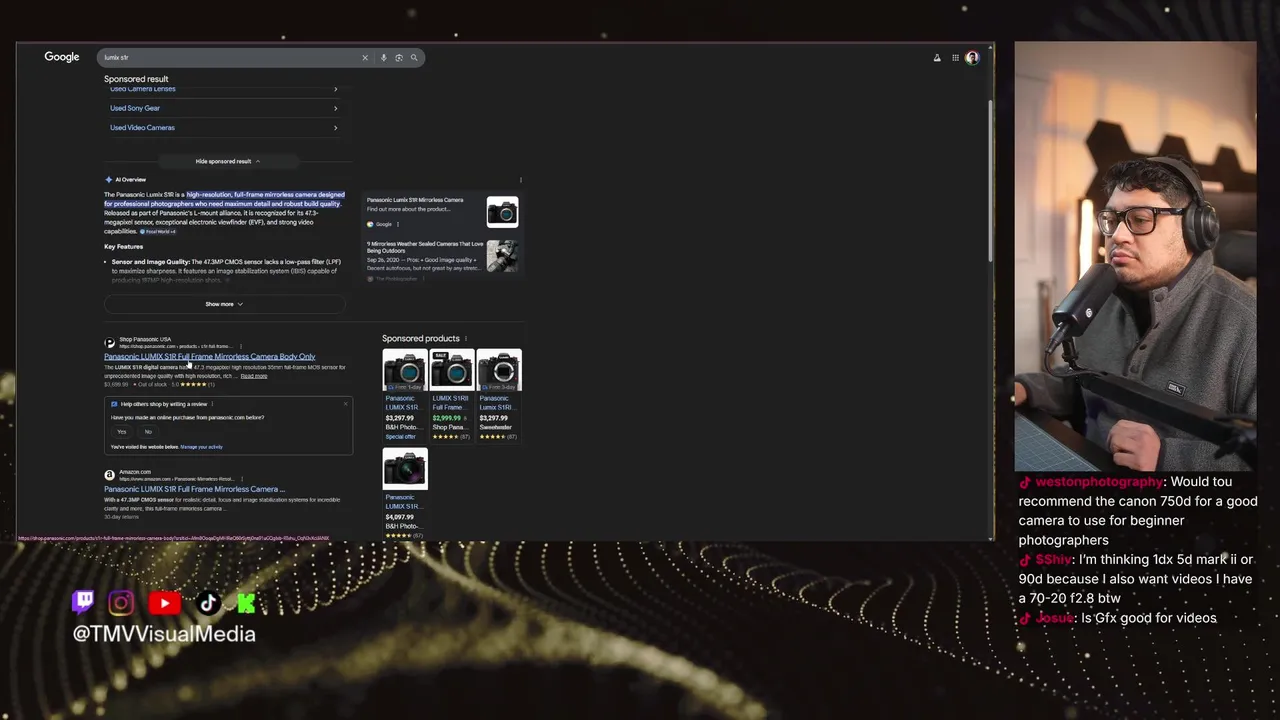Open the Focal World source chip

(x=158, y=232)
